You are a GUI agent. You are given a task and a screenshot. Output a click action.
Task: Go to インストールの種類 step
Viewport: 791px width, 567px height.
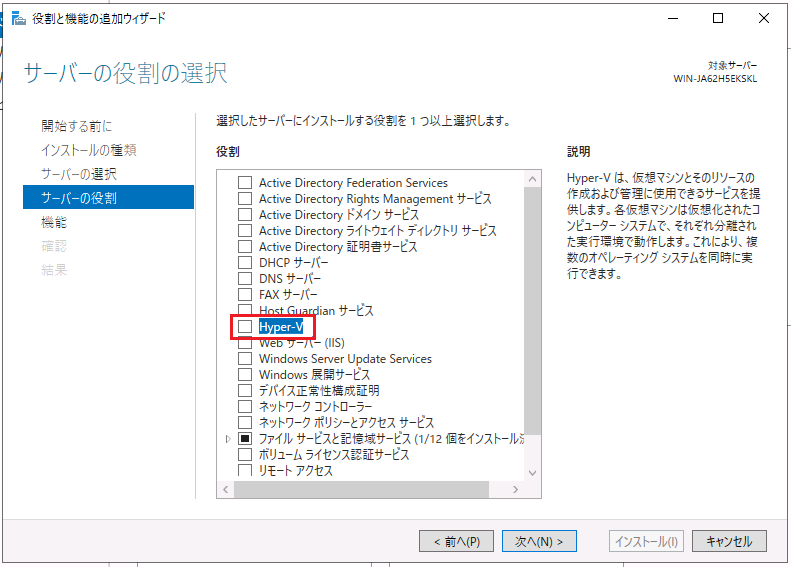89,150
